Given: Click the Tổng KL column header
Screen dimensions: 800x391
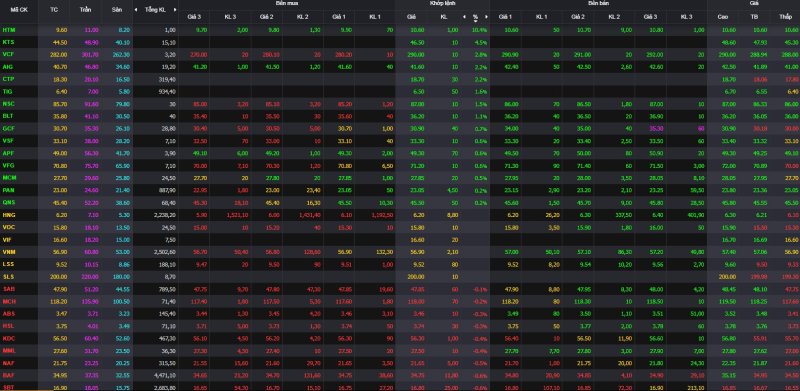Looking at the screenshot, I should [x=155, y=10].
